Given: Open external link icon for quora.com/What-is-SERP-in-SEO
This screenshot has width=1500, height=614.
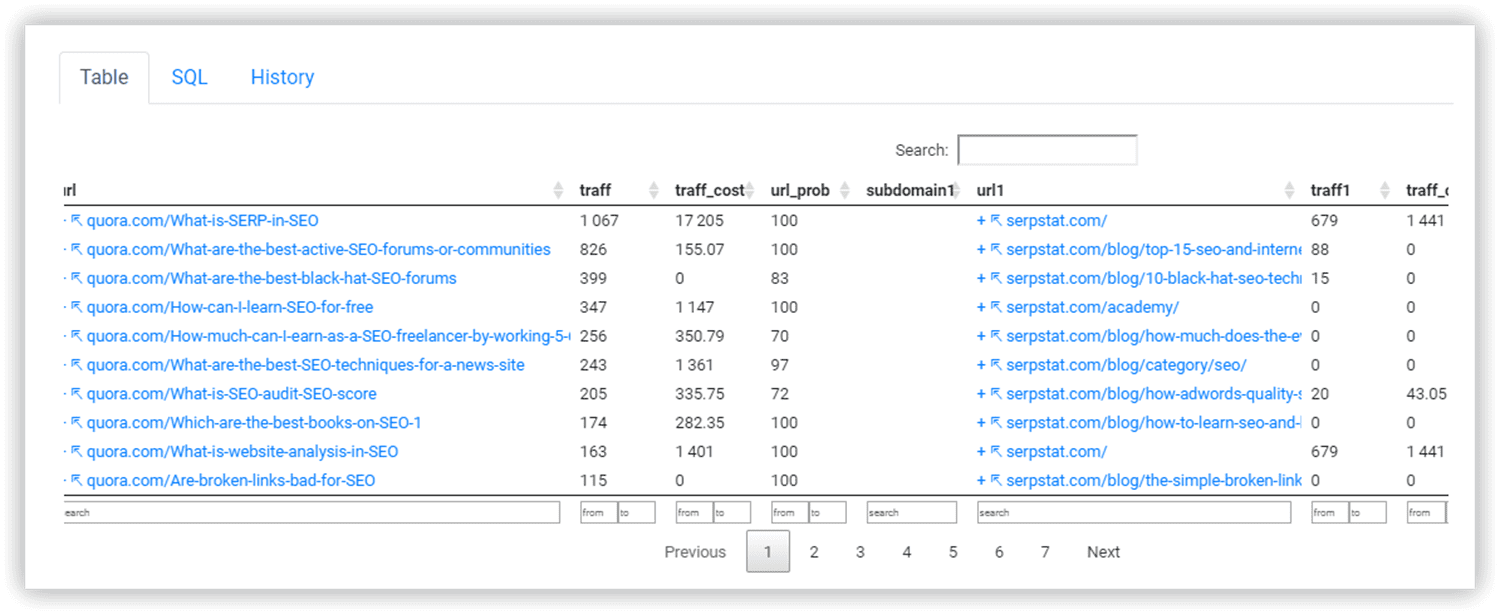Looking at the screenshot, I should 76,221.
